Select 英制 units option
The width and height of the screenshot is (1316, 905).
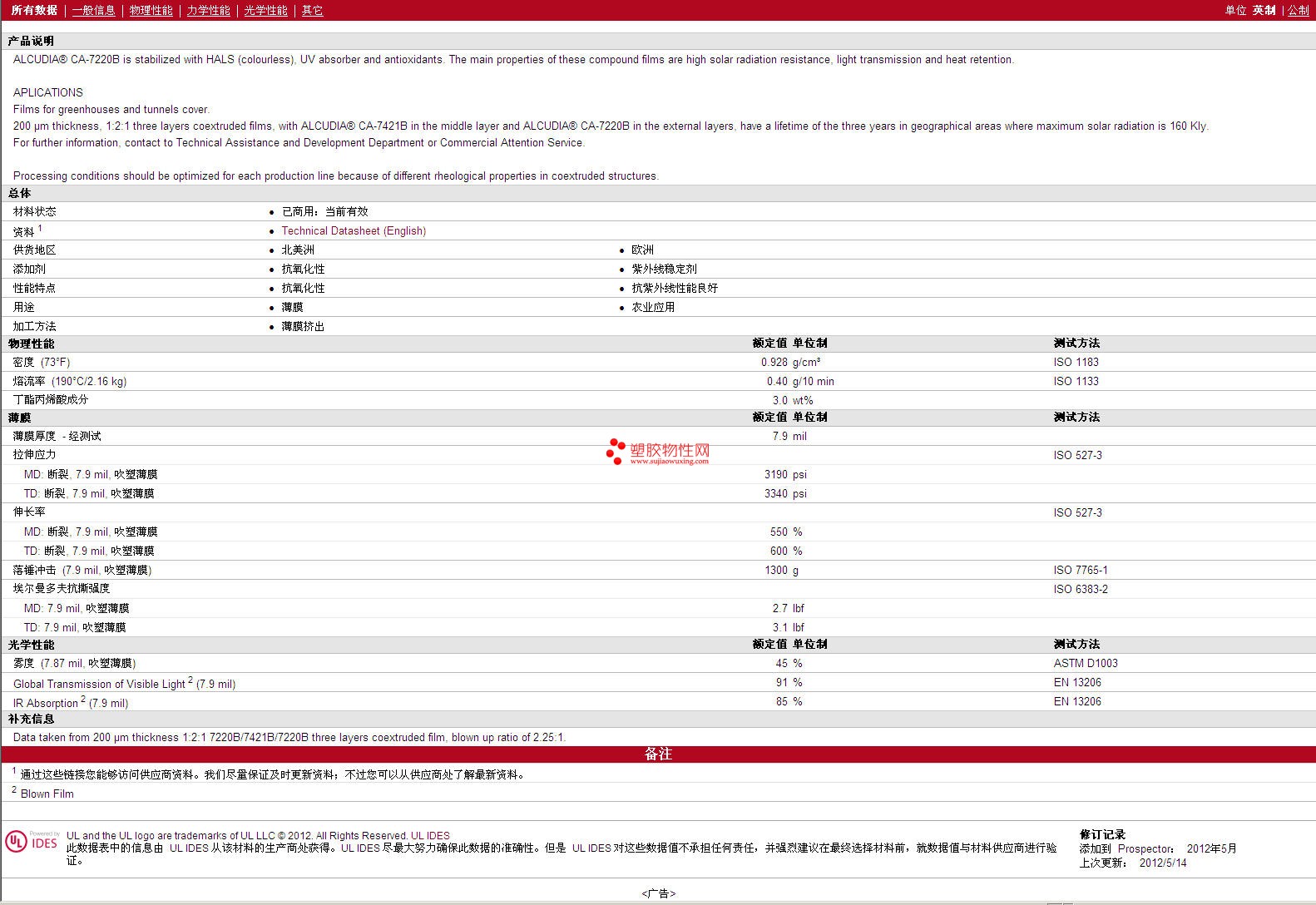pos(1264,10)
